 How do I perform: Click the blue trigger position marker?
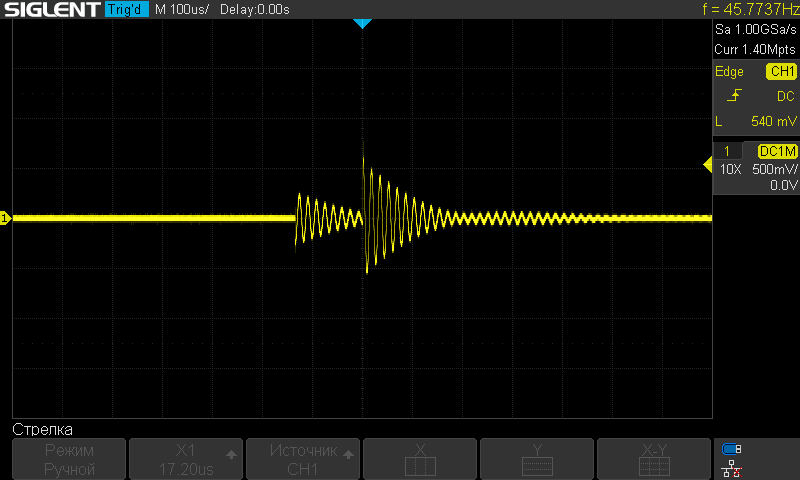[x=363, y=23]
